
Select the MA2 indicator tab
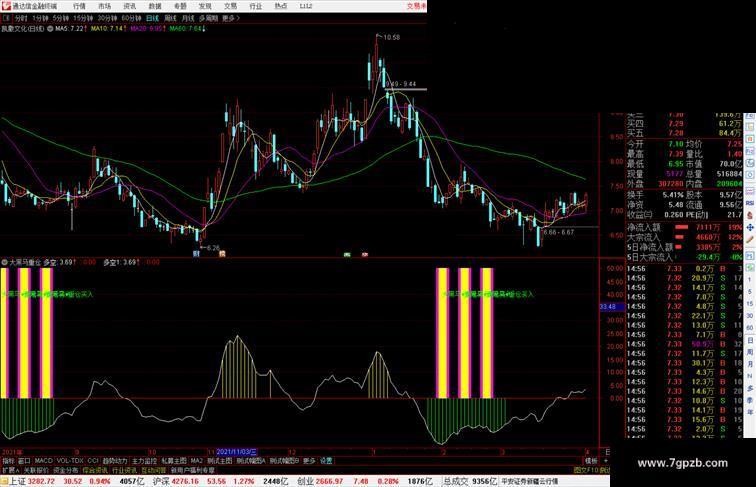(x=196, y=461)
